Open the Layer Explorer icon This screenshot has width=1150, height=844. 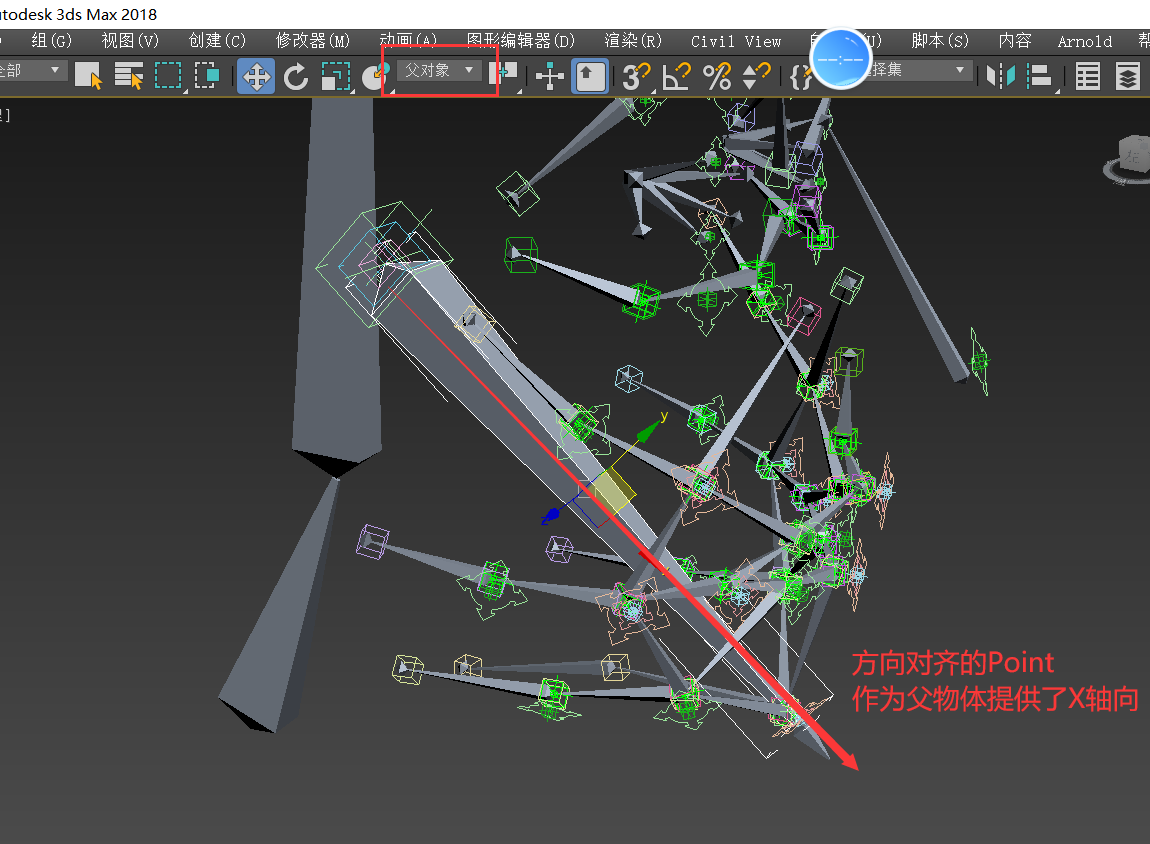coord(1127,76)
